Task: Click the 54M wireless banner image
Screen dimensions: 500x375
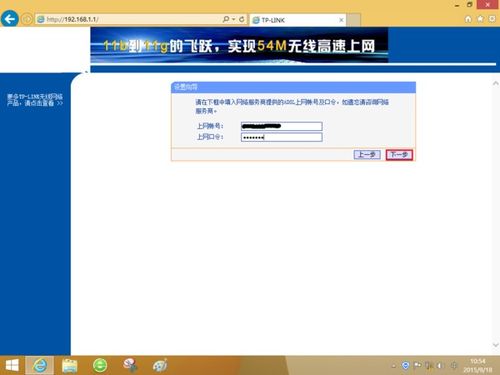Action: coord(239,45)
